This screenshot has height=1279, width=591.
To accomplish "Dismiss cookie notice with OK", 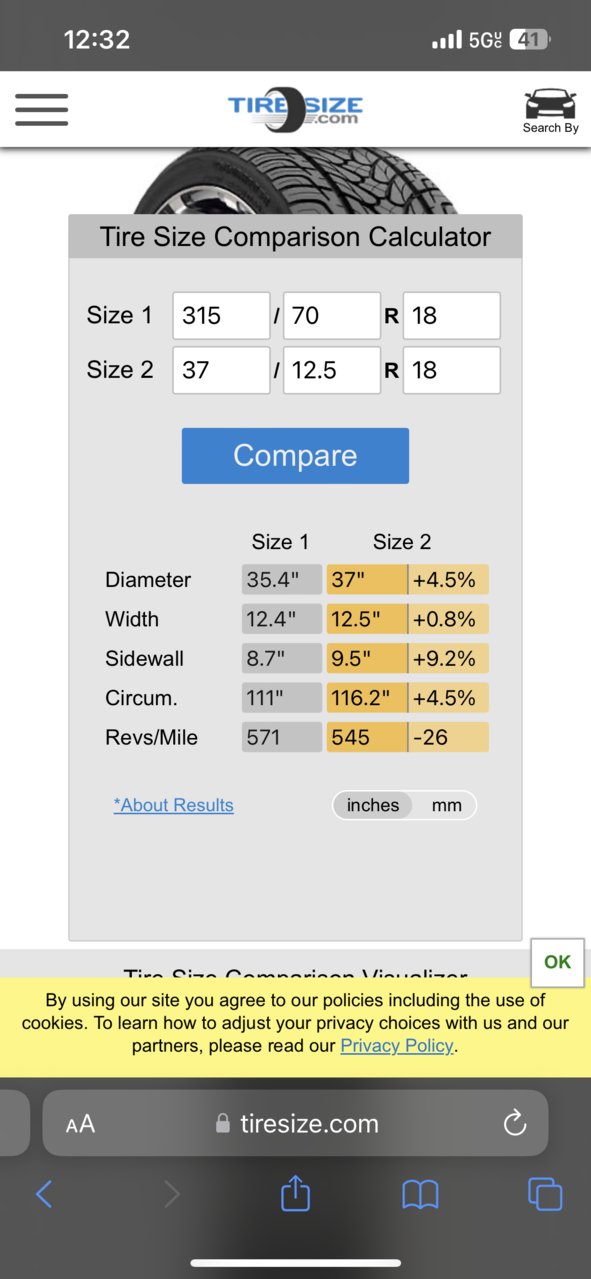I will coord(557,962).
